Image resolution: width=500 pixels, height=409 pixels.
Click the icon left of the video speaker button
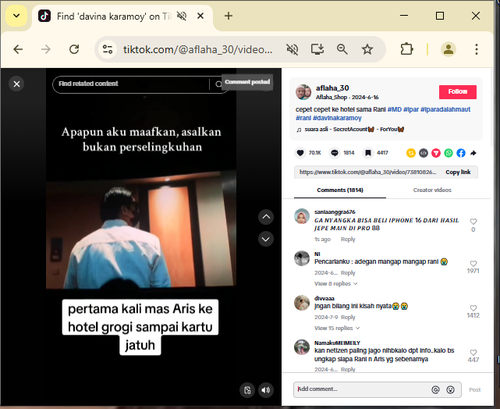(247, 390)
